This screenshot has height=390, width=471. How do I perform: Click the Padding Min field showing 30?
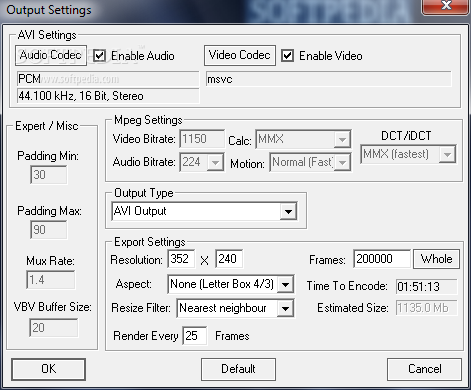(49, 175)
